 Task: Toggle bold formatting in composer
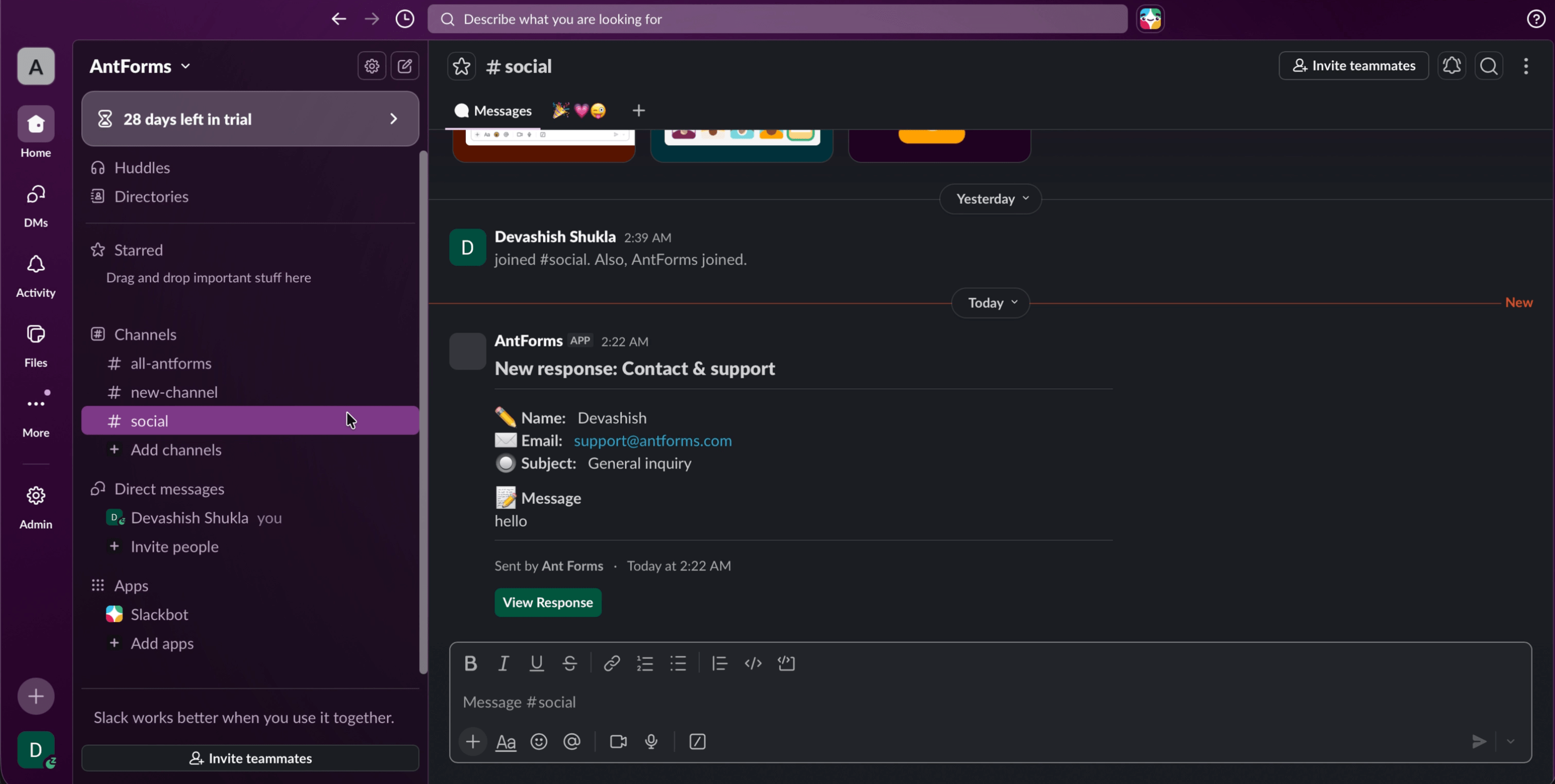[x=470, y=663]
